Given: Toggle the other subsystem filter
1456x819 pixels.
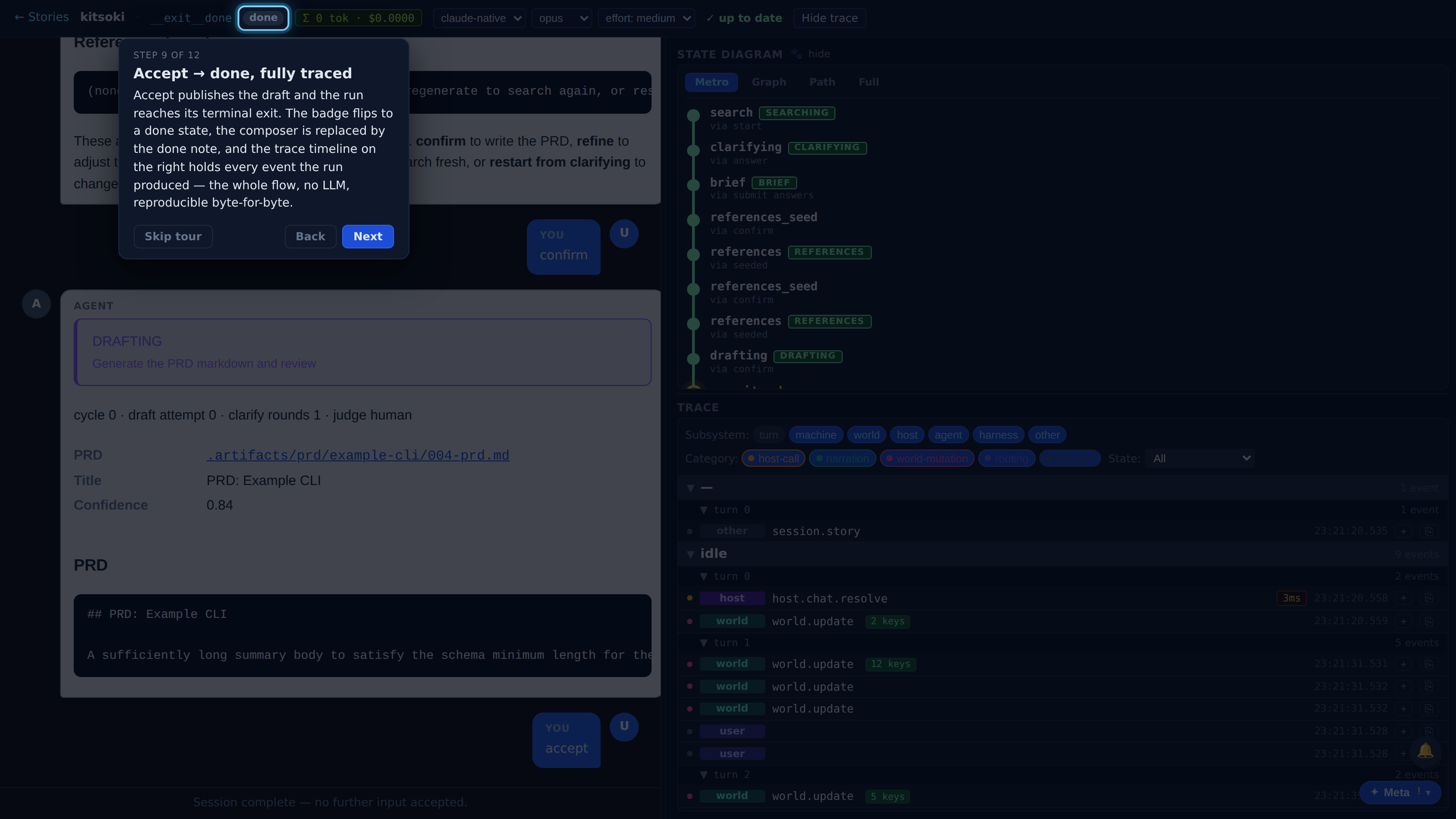Looking at the screenshot, I should pyautogui.click(x=1047, y=435).
